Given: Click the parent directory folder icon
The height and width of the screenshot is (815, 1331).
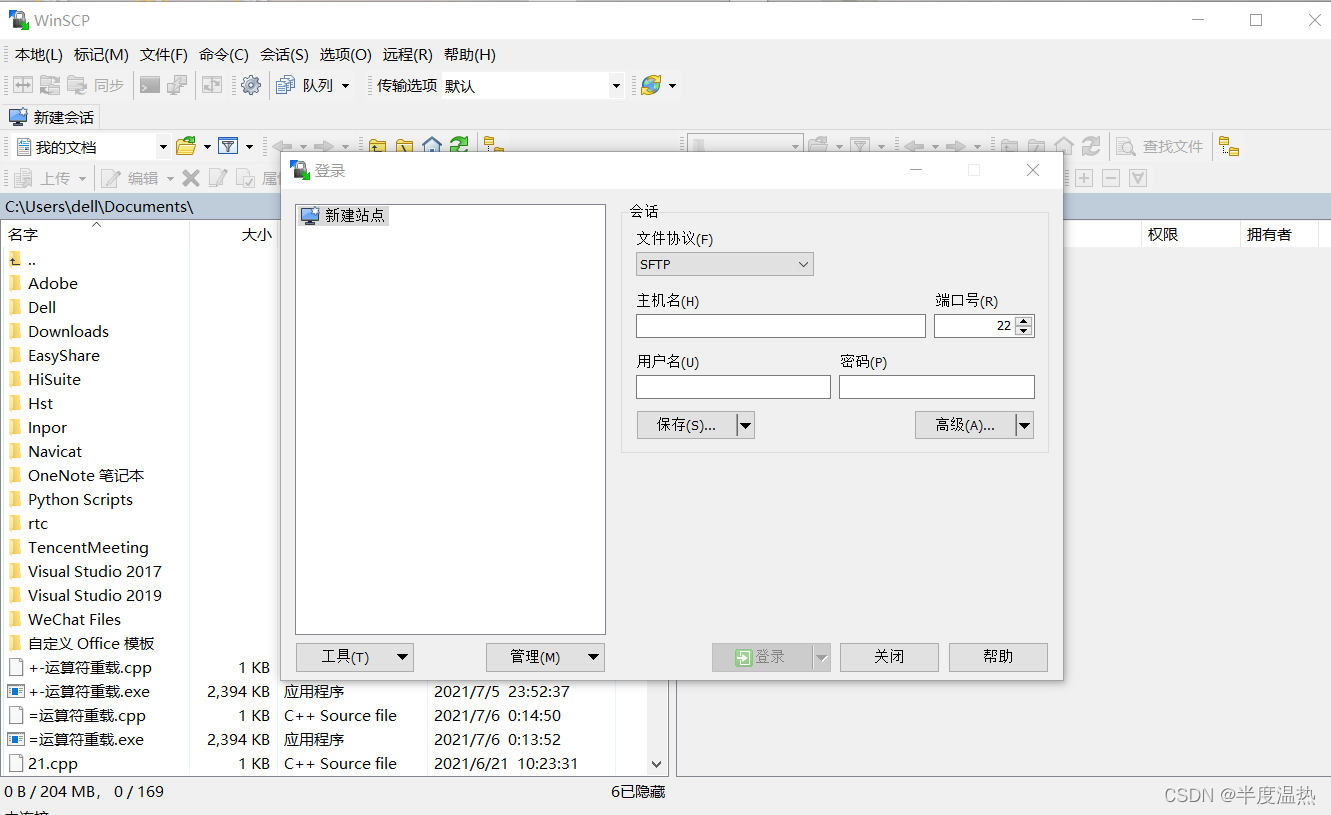Looking at the screenshot, I should (x=377, y=145).
